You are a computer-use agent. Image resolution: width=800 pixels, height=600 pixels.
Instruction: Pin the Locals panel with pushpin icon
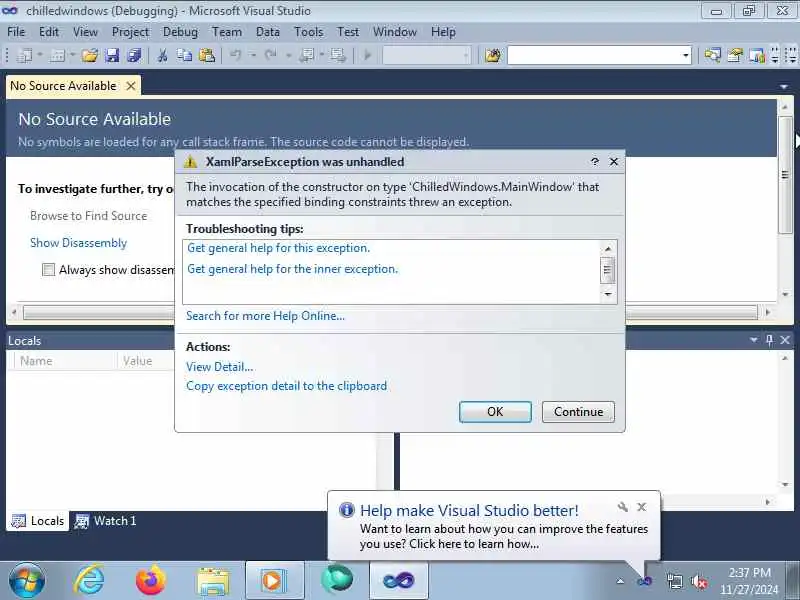[x=769, y=340]
